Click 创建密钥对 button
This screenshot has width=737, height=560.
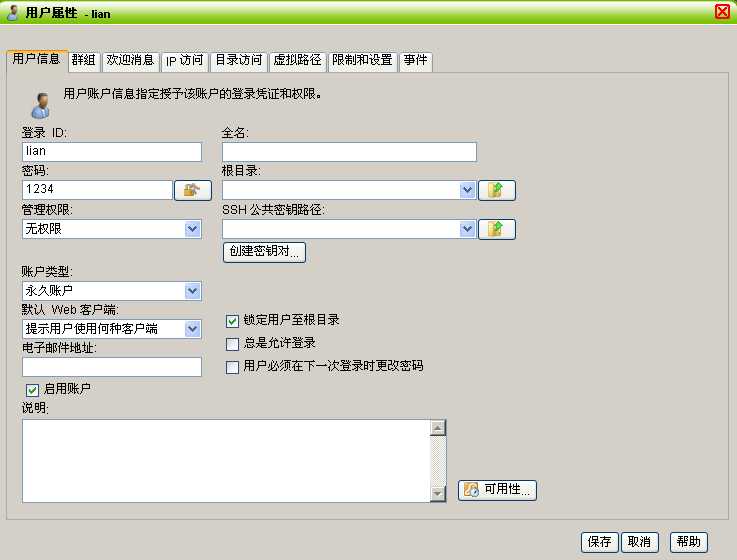click(x=264, y=252)
